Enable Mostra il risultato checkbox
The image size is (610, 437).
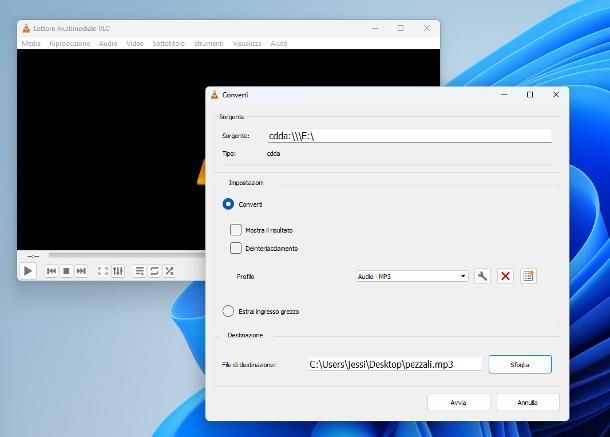[x=236, y=230]
